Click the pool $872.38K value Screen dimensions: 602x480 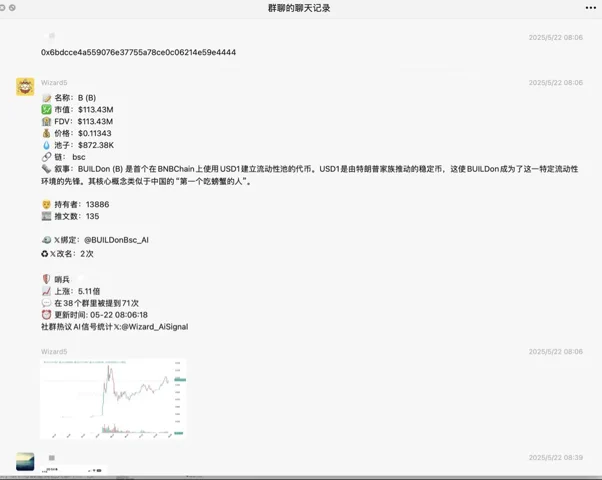tap(96, 146)
